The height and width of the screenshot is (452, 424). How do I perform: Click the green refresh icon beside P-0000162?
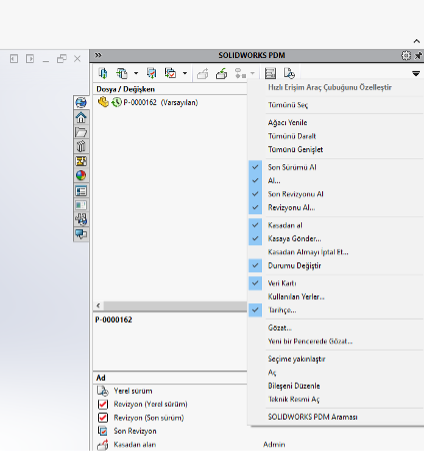tap(116, 102)
